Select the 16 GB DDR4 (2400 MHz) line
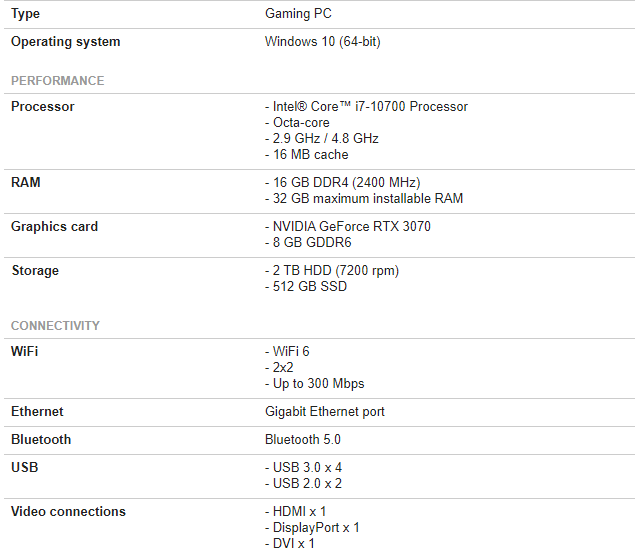 (x=343, y=182)
